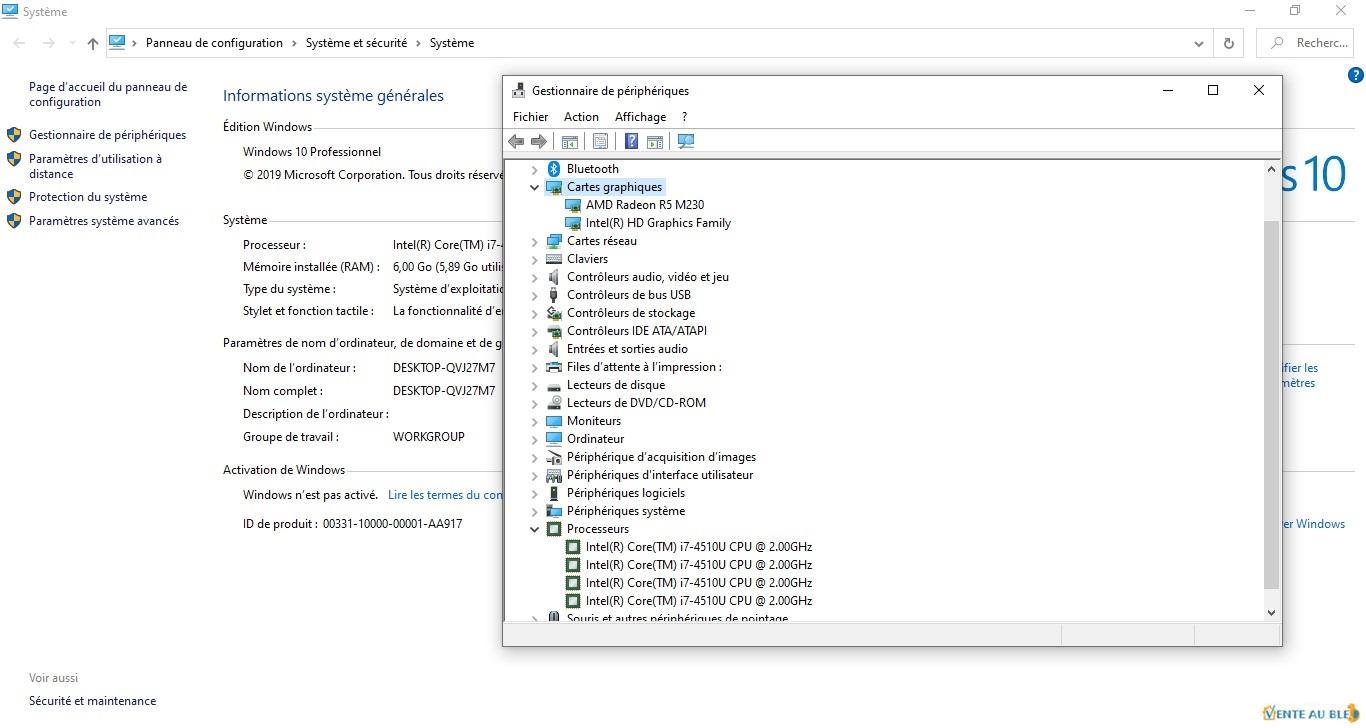Open the ? help menu
This screenshot has height=728, width=1366.
(684, 117)
